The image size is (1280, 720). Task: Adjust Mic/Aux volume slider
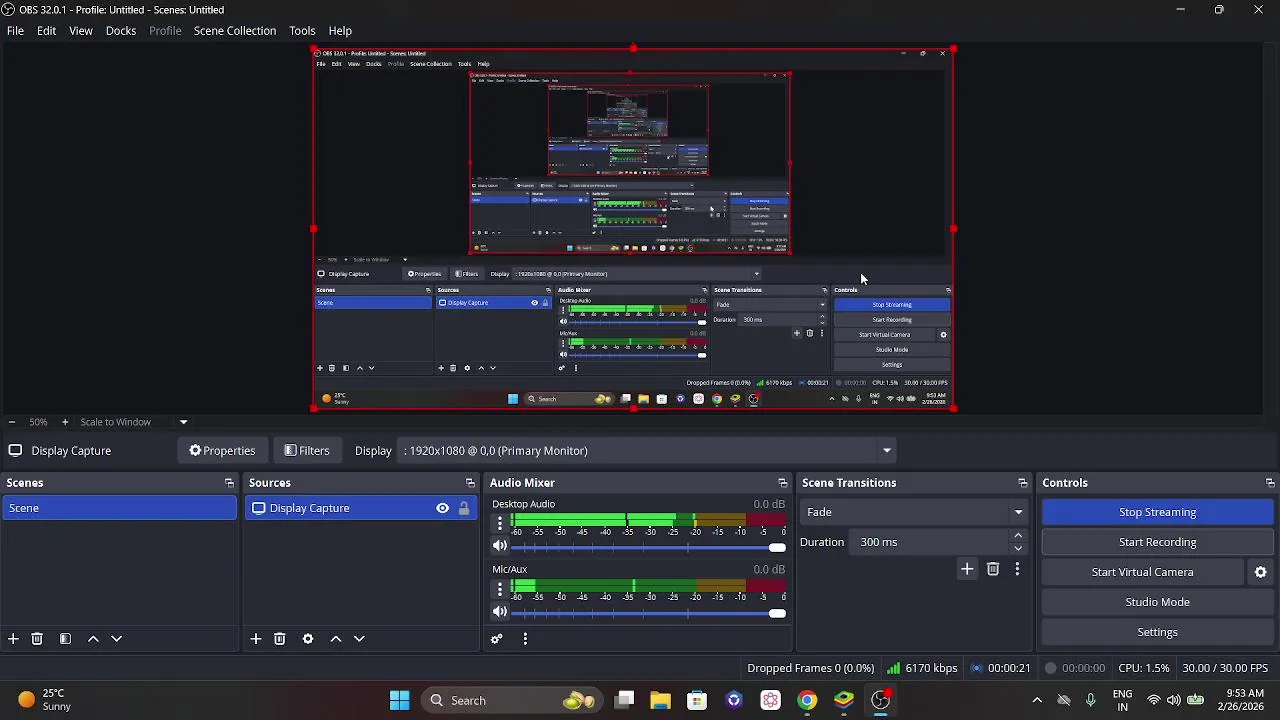tap(649, 612)
